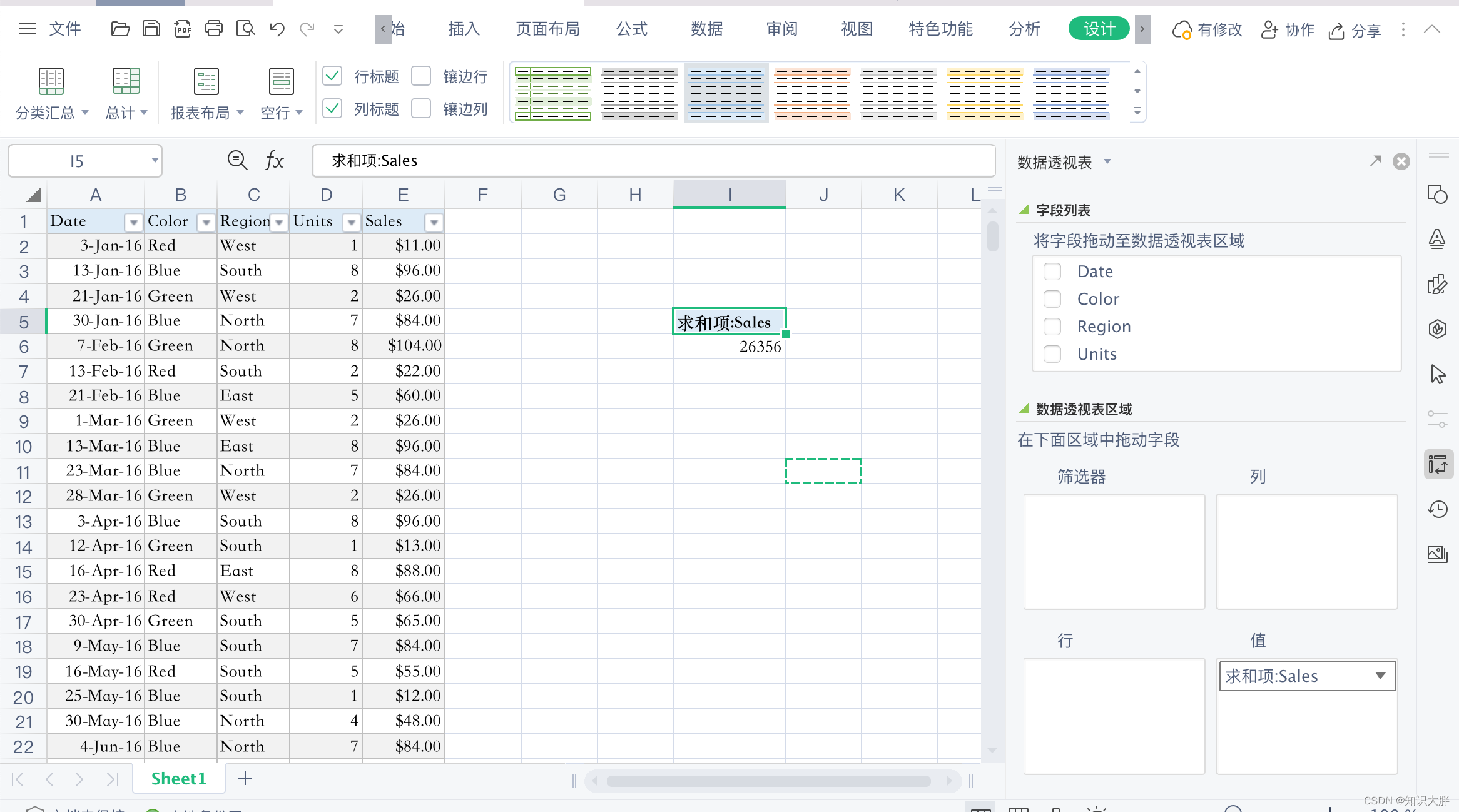
Task: Open the settings sliders sidebar icon
Action: 1438,419
